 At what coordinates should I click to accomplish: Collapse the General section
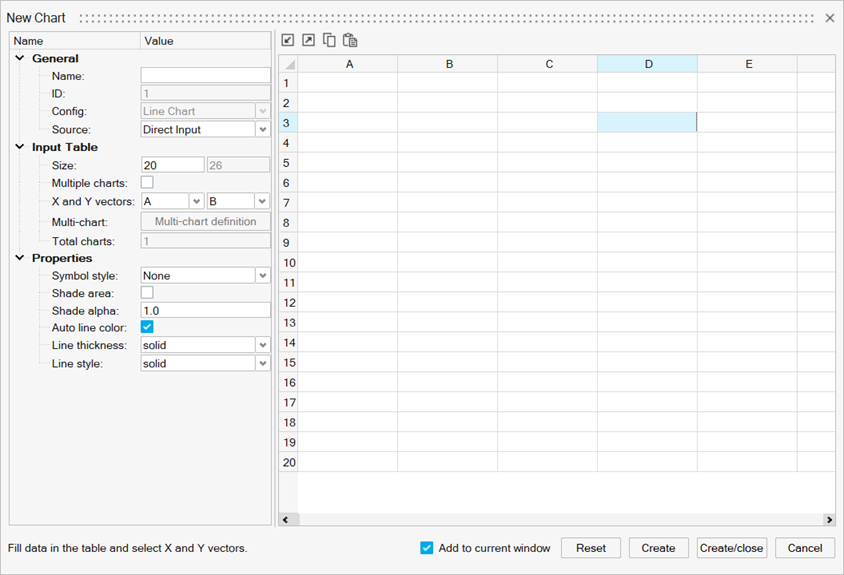[x=20, y=58]
